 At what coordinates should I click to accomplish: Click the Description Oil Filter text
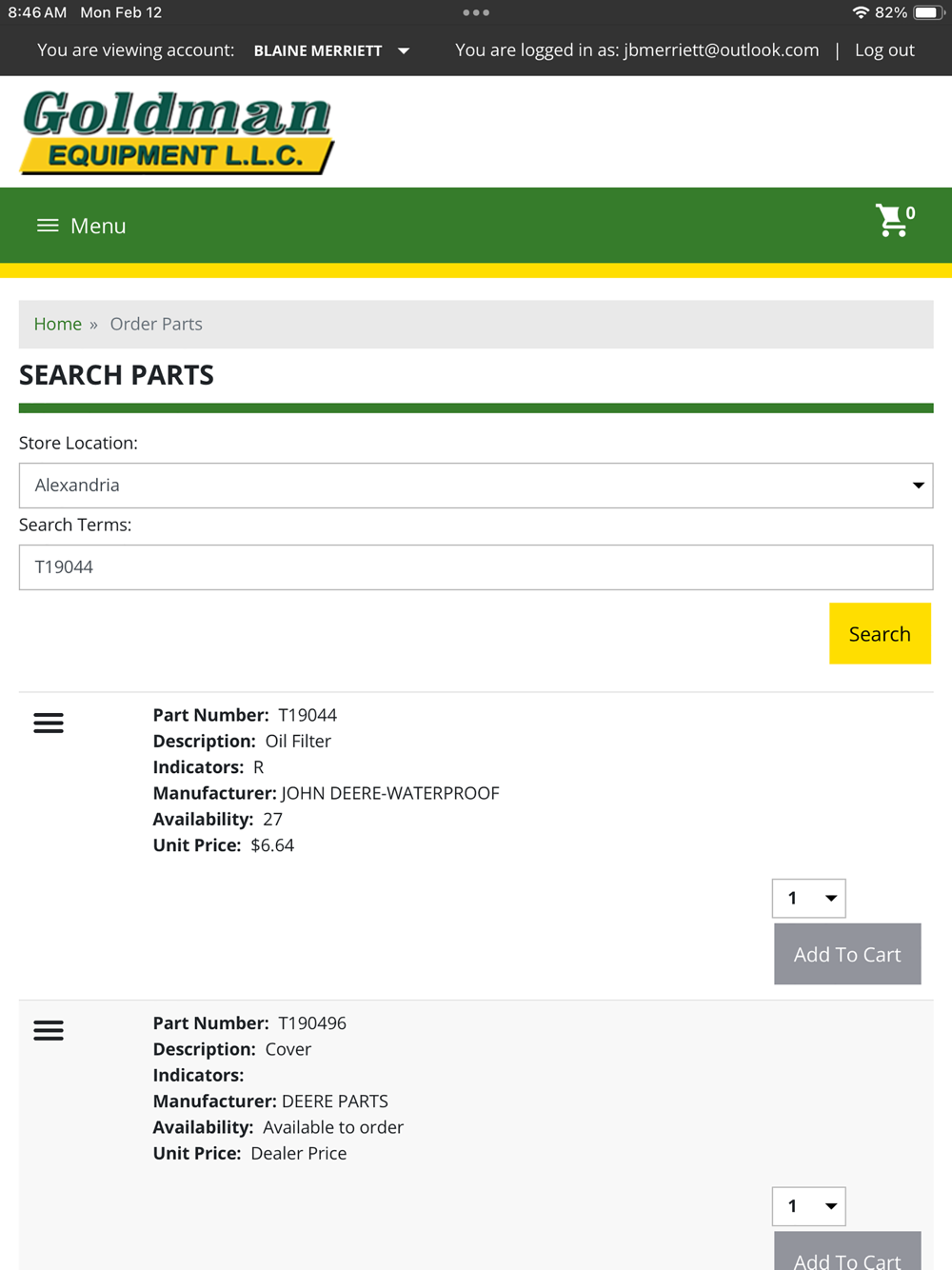click(x=242, y=741)
